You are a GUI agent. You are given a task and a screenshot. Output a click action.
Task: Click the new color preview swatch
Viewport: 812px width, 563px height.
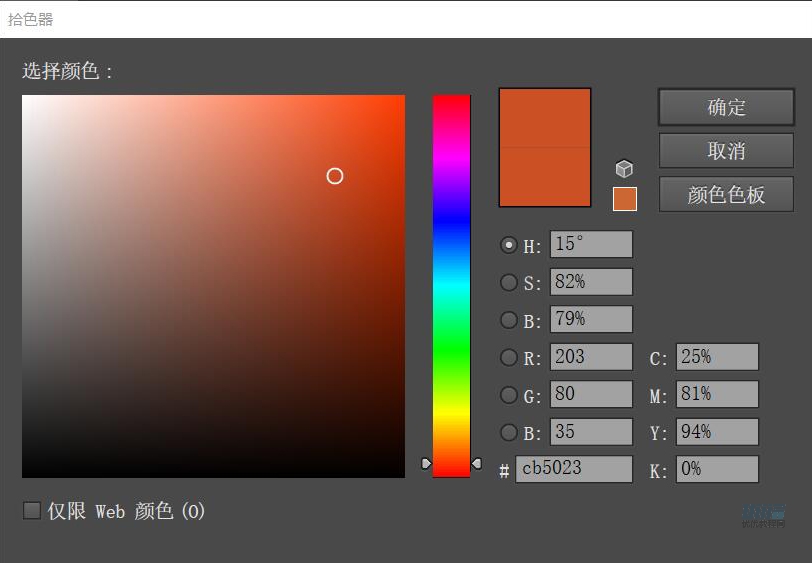pyautogui.click(x=545, y=118)
